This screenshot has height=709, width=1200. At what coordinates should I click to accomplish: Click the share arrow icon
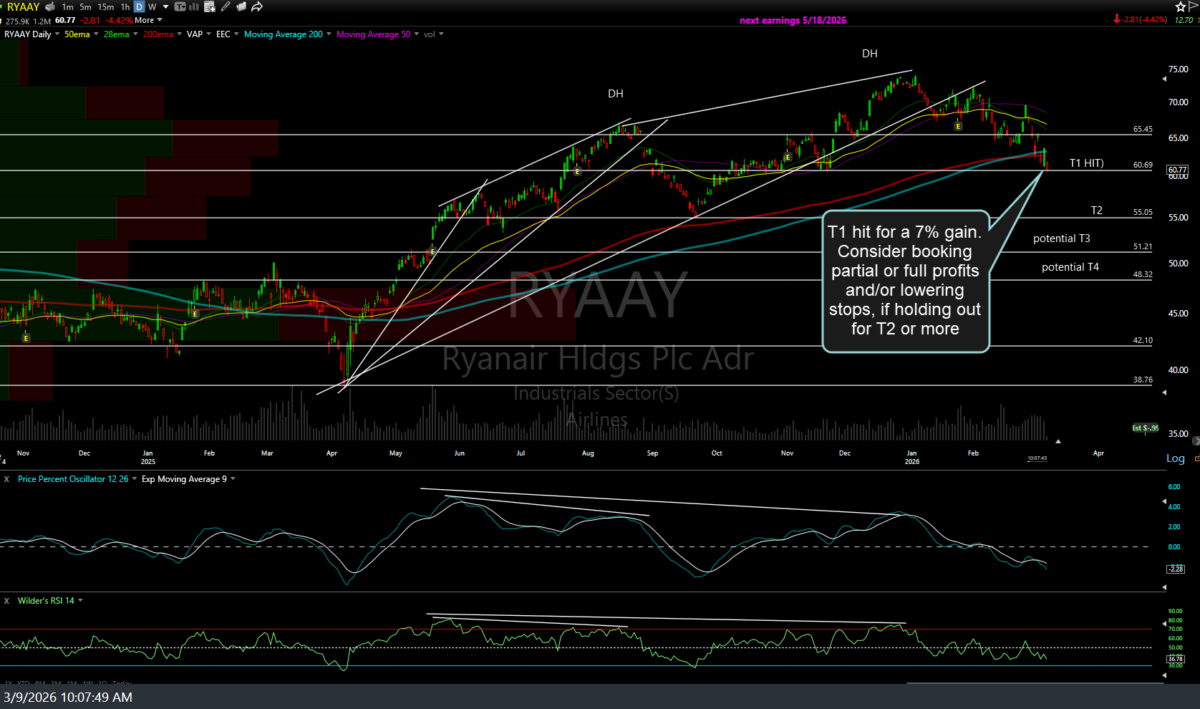[x=257, y=7]
